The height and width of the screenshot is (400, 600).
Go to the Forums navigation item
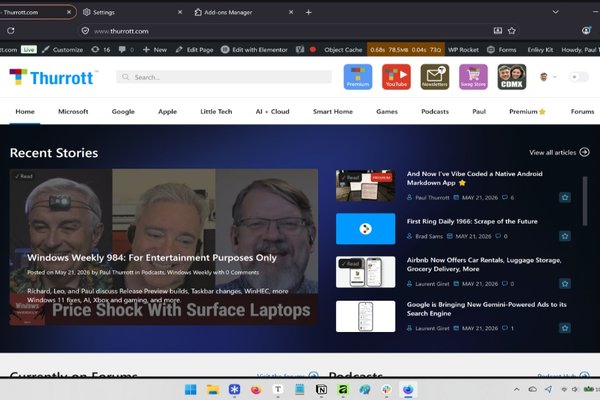[582, 111]
